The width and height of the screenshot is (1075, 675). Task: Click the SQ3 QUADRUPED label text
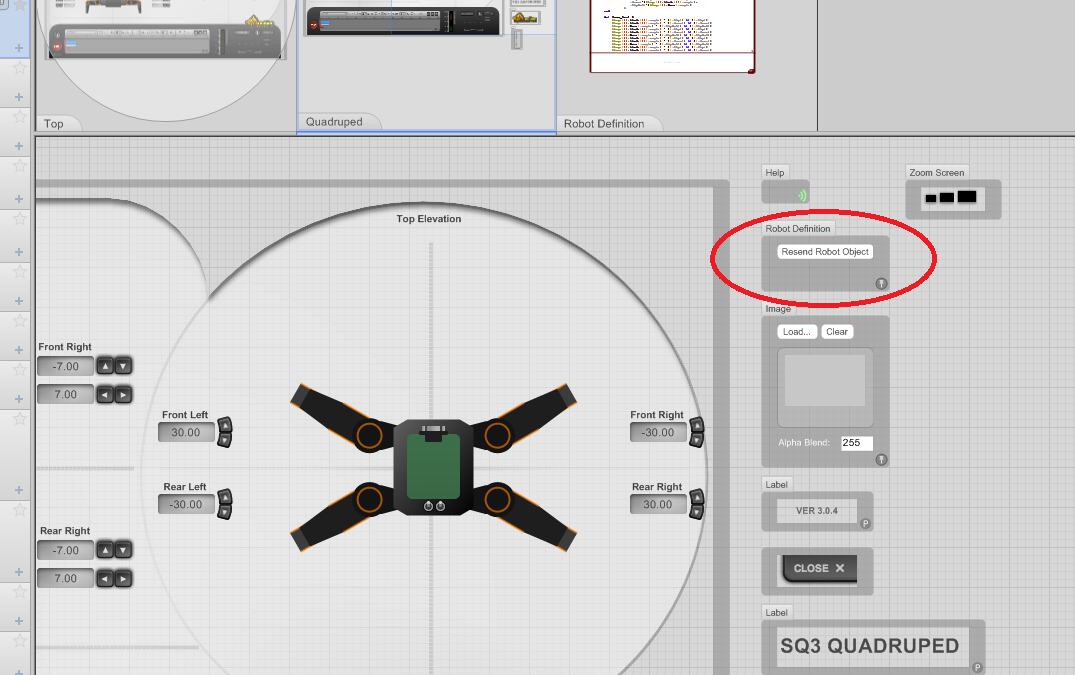coord(869,646)
